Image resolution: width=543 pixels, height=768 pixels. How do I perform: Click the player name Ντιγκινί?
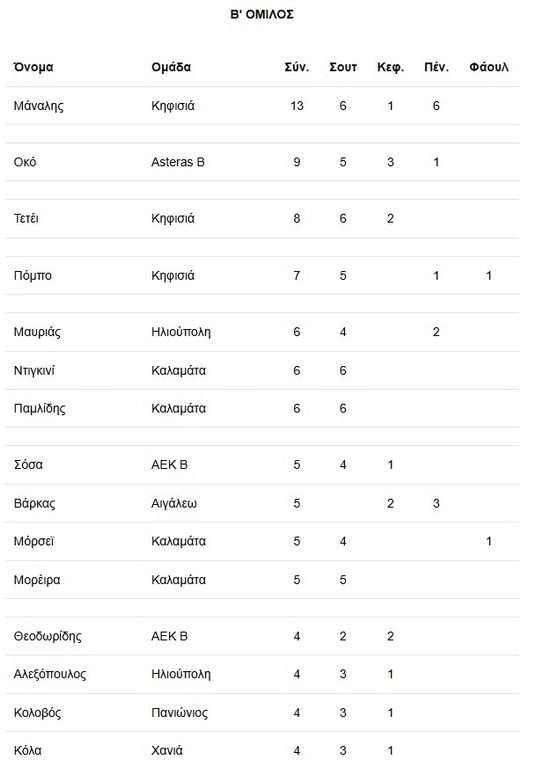pos(34,371)
